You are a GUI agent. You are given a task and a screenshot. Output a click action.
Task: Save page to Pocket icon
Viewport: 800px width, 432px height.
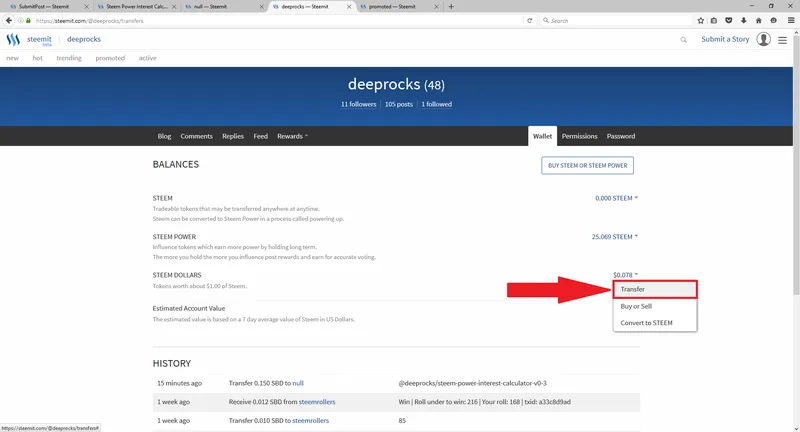[x=729, y=20]
